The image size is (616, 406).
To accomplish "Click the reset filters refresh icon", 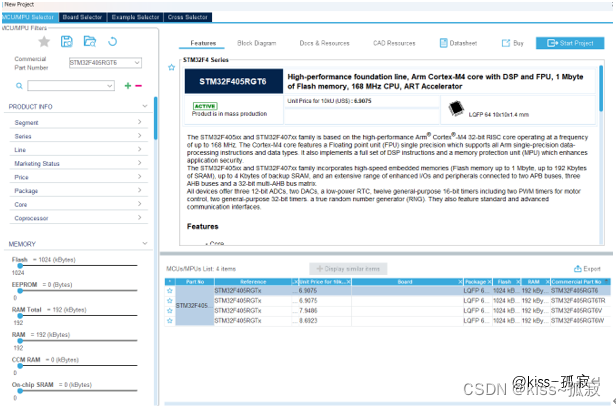I will (112, 41).
